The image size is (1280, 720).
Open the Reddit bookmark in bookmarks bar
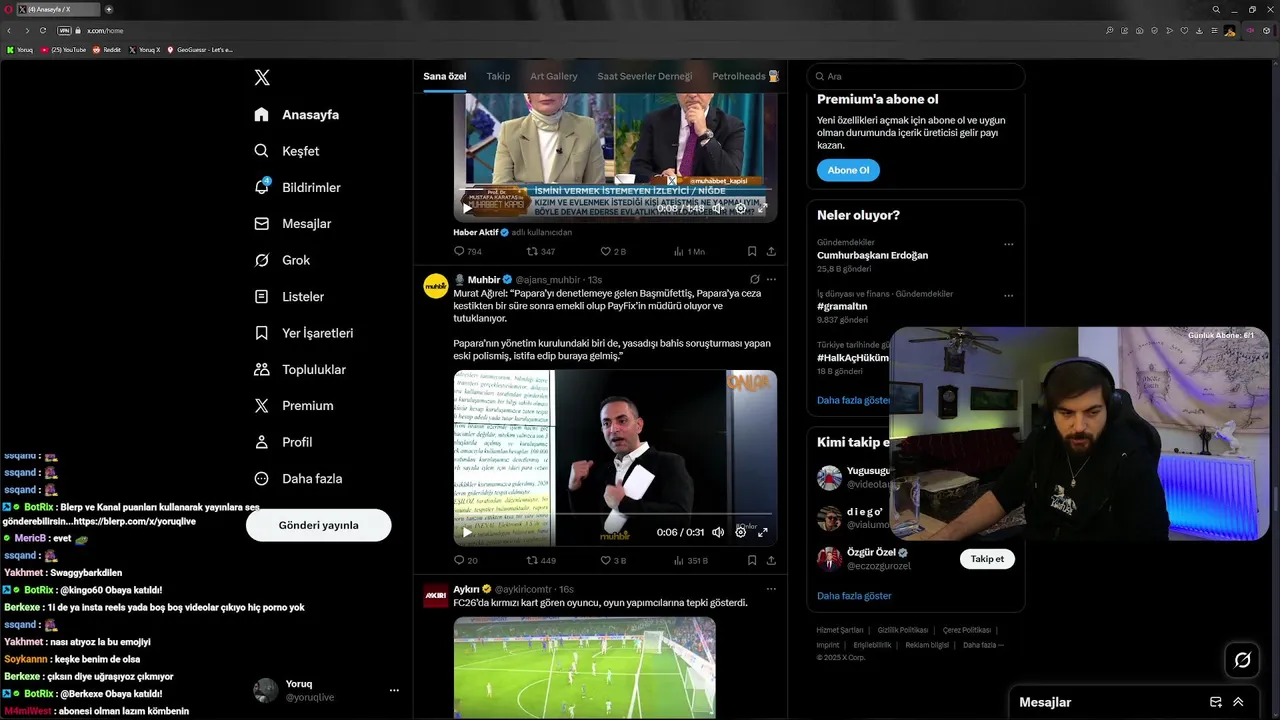point(107,49)
